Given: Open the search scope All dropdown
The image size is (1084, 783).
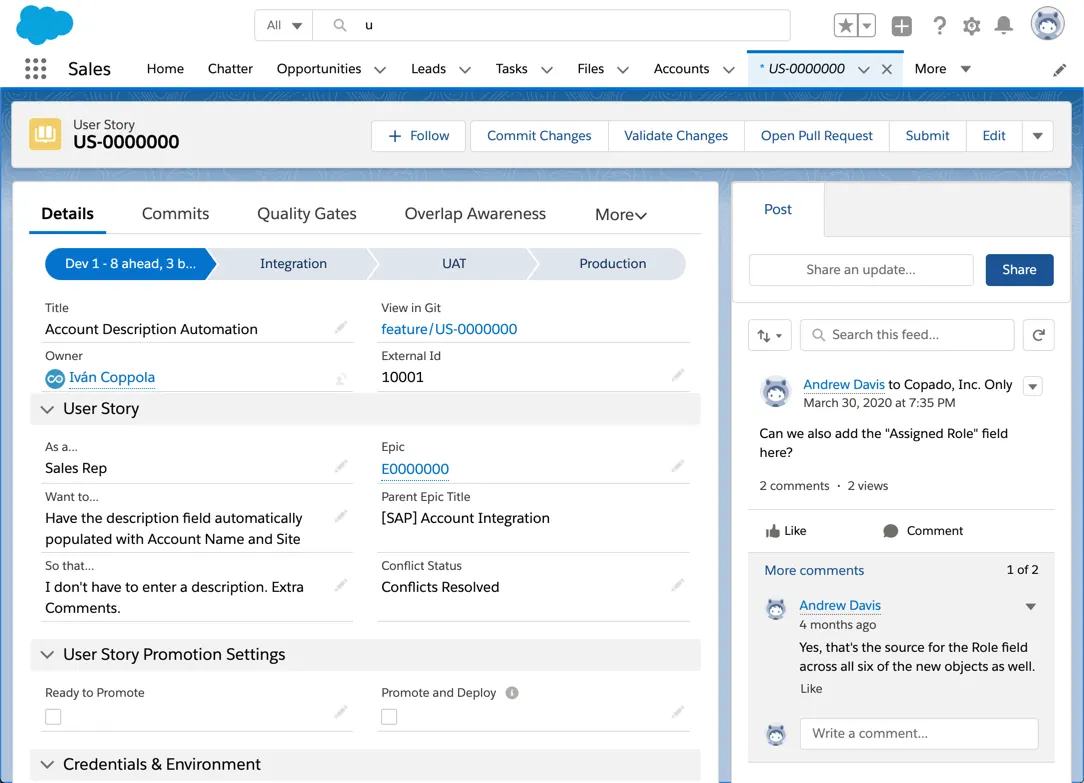Looking at the screenshot, I should tap(284, 26).
